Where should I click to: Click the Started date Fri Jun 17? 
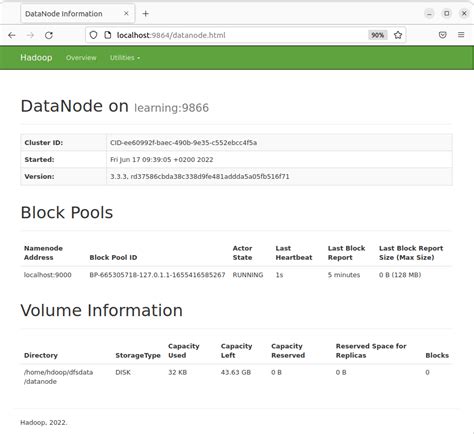162,160
